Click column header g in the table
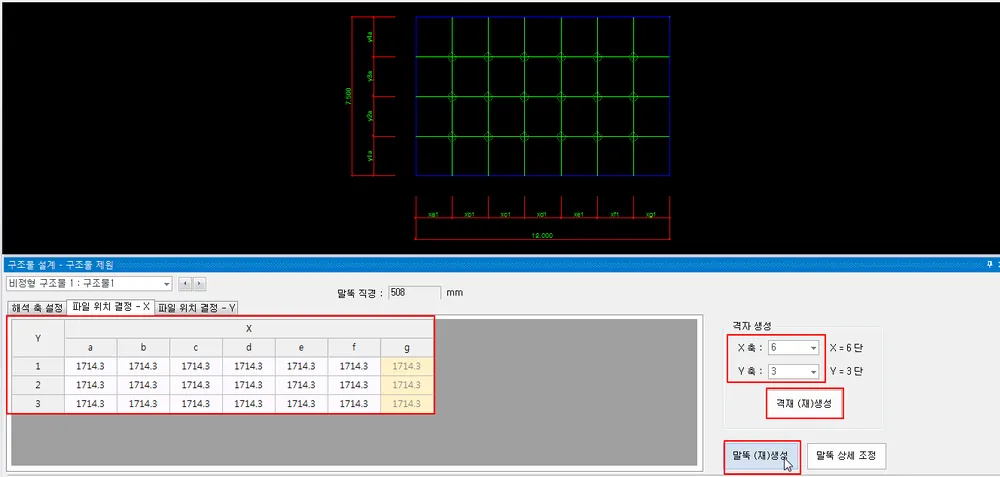Viewport: 1000px width, 477px height. pyautogui.click(x=407, y=348)
